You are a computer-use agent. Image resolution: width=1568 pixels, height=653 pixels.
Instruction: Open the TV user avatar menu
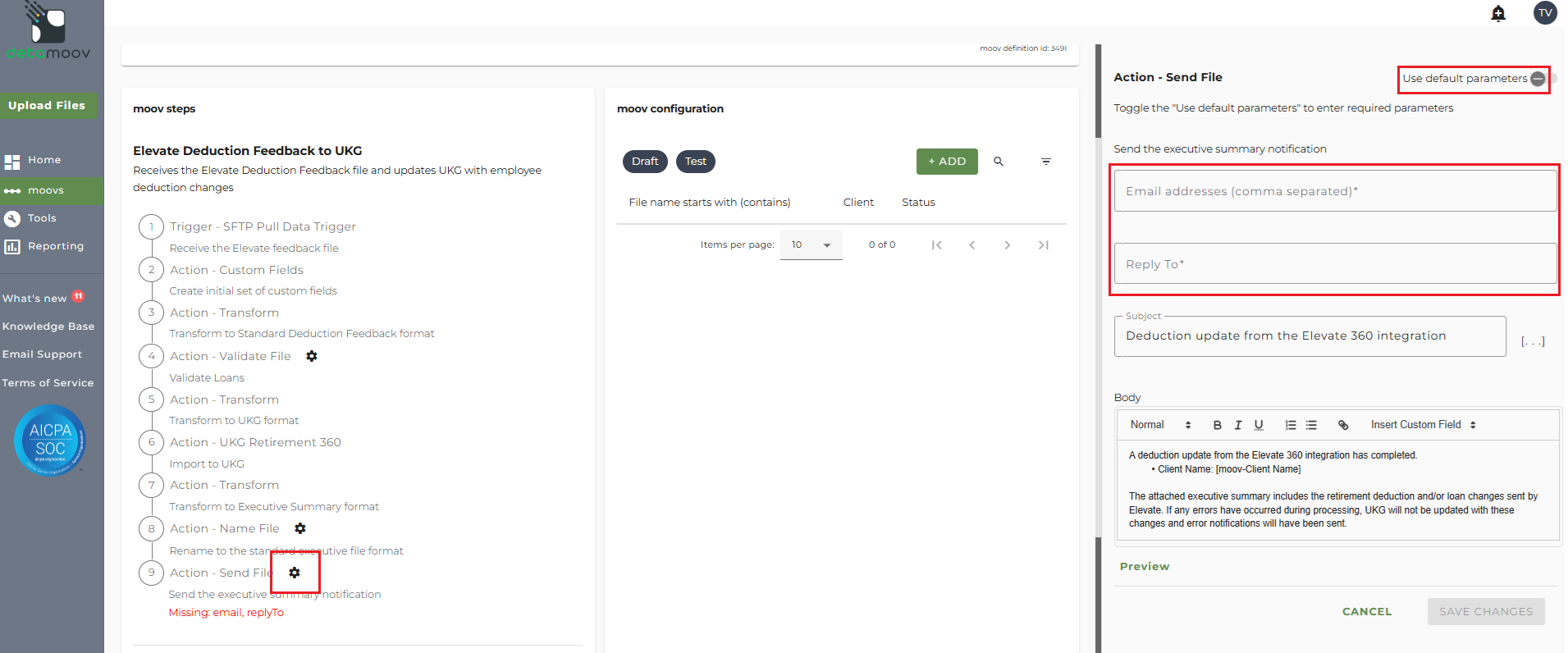[x=1545, y=12]
